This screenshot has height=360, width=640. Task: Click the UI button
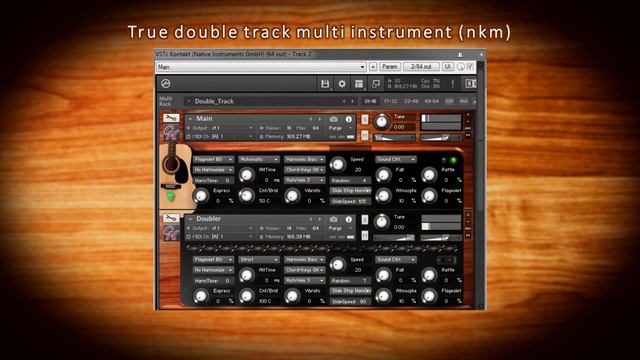click(448, 67)
